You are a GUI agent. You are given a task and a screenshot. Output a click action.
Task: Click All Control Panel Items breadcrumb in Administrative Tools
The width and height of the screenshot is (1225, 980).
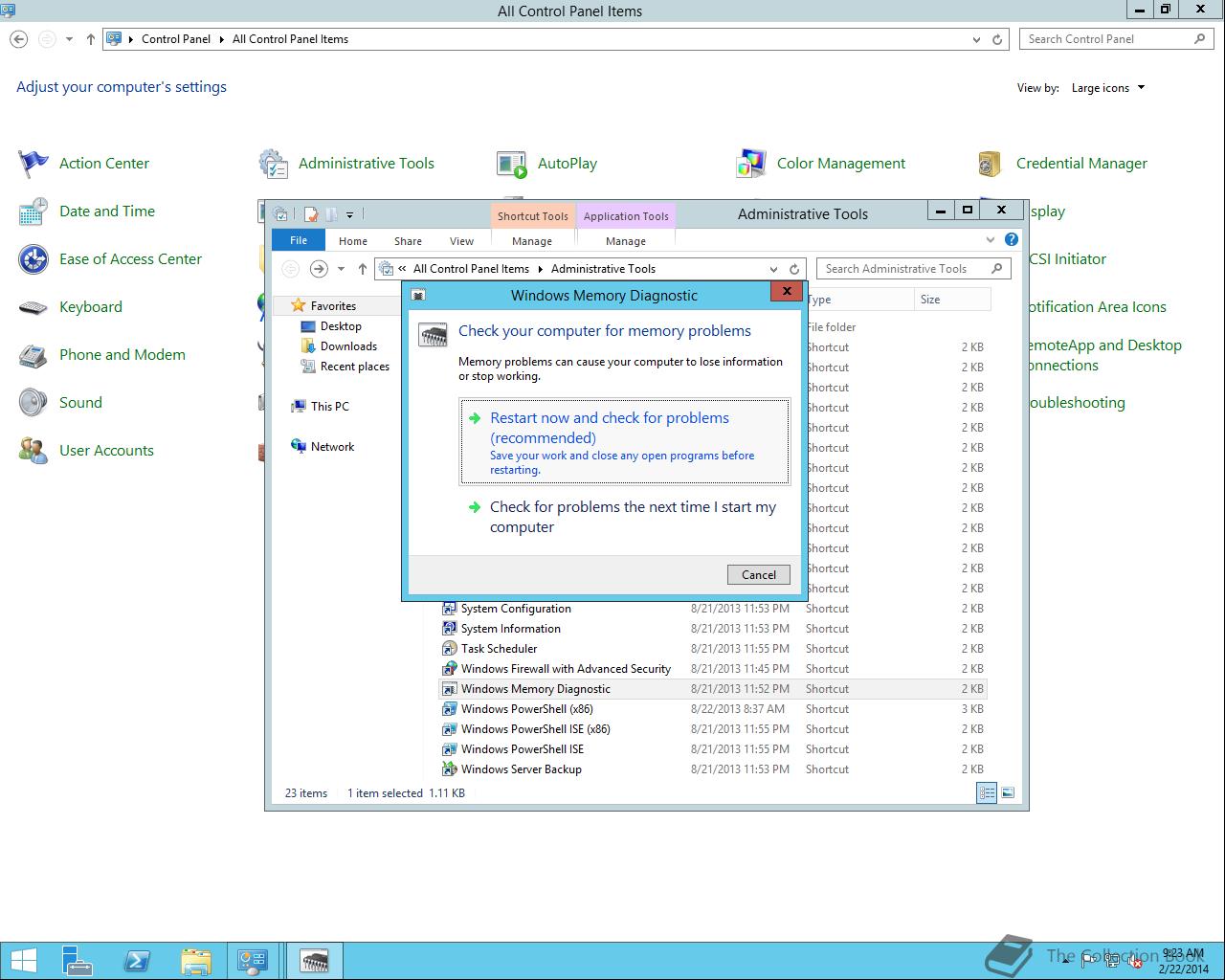[x=471, y=269]
